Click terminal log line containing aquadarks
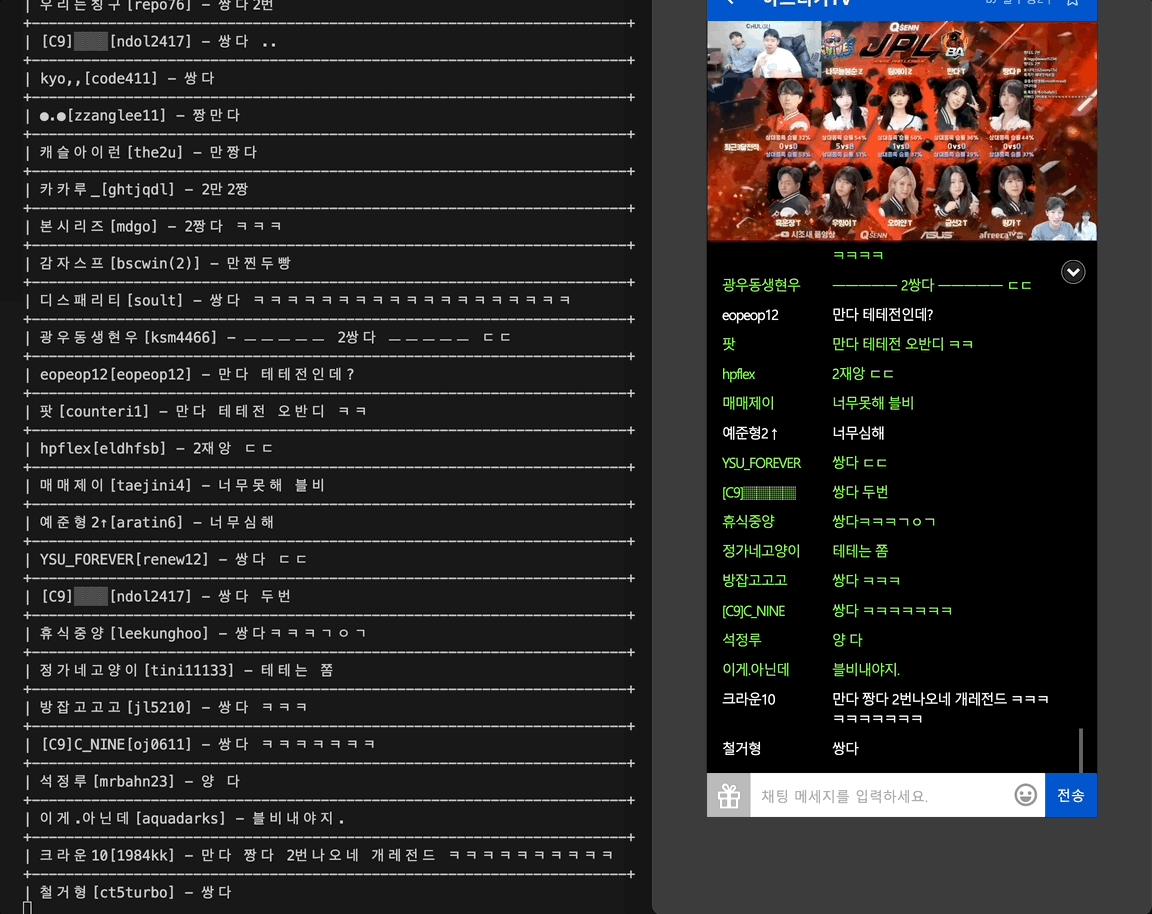 [185, 818]
